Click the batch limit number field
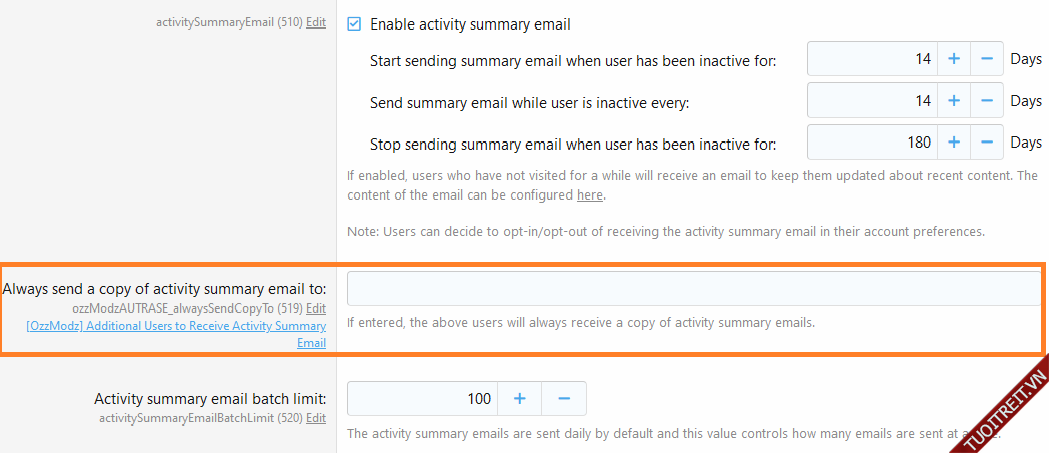This screenshot has height=453, width=1049. click(x=422, y=399)
